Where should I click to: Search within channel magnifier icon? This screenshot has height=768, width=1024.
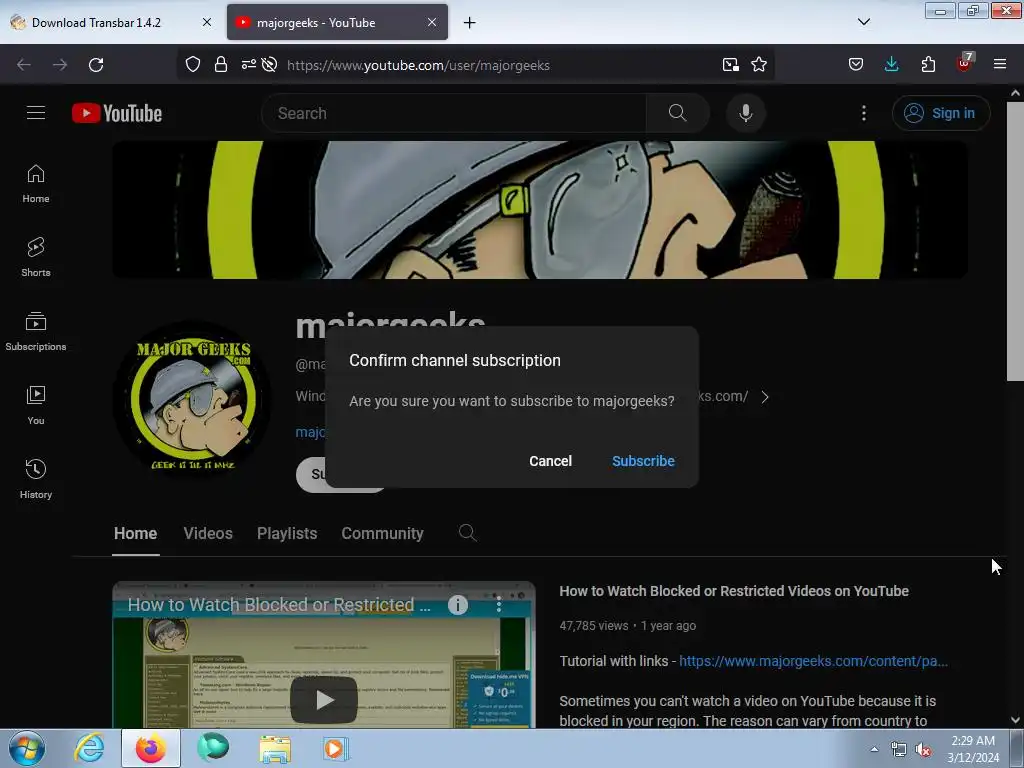pyautogui.click(x=467, y=533)
